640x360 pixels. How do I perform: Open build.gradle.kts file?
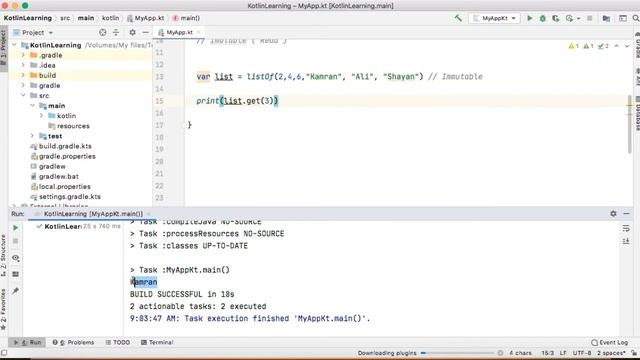(x=65, y=146)
